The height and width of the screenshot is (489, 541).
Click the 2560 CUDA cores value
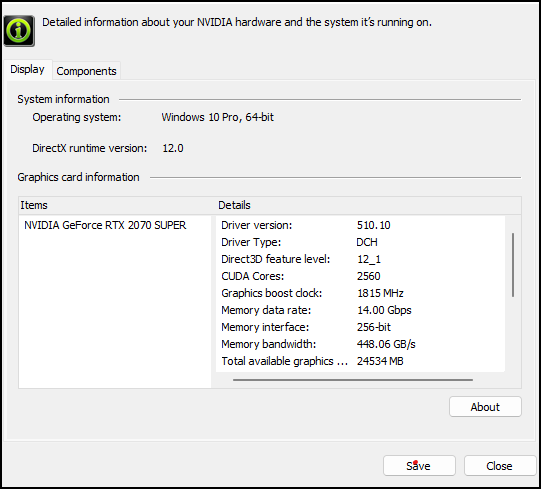click(368, 276)
